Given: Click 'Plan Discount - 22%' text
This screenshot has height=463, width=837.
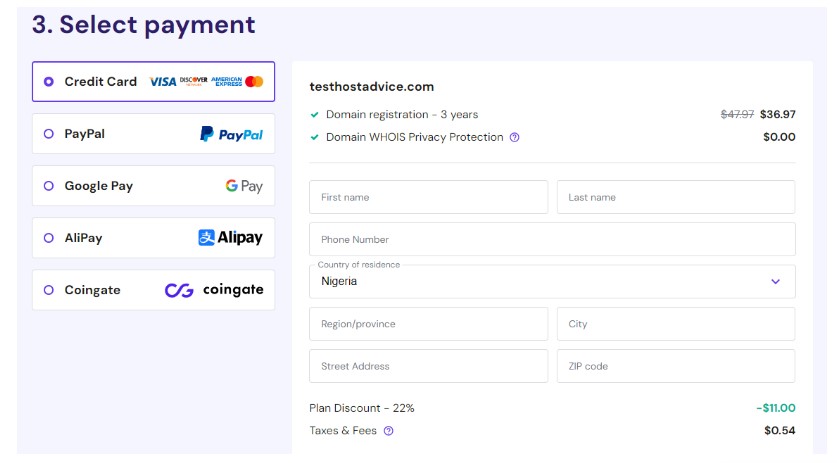Looking at the screenshot, I should 362,408.
